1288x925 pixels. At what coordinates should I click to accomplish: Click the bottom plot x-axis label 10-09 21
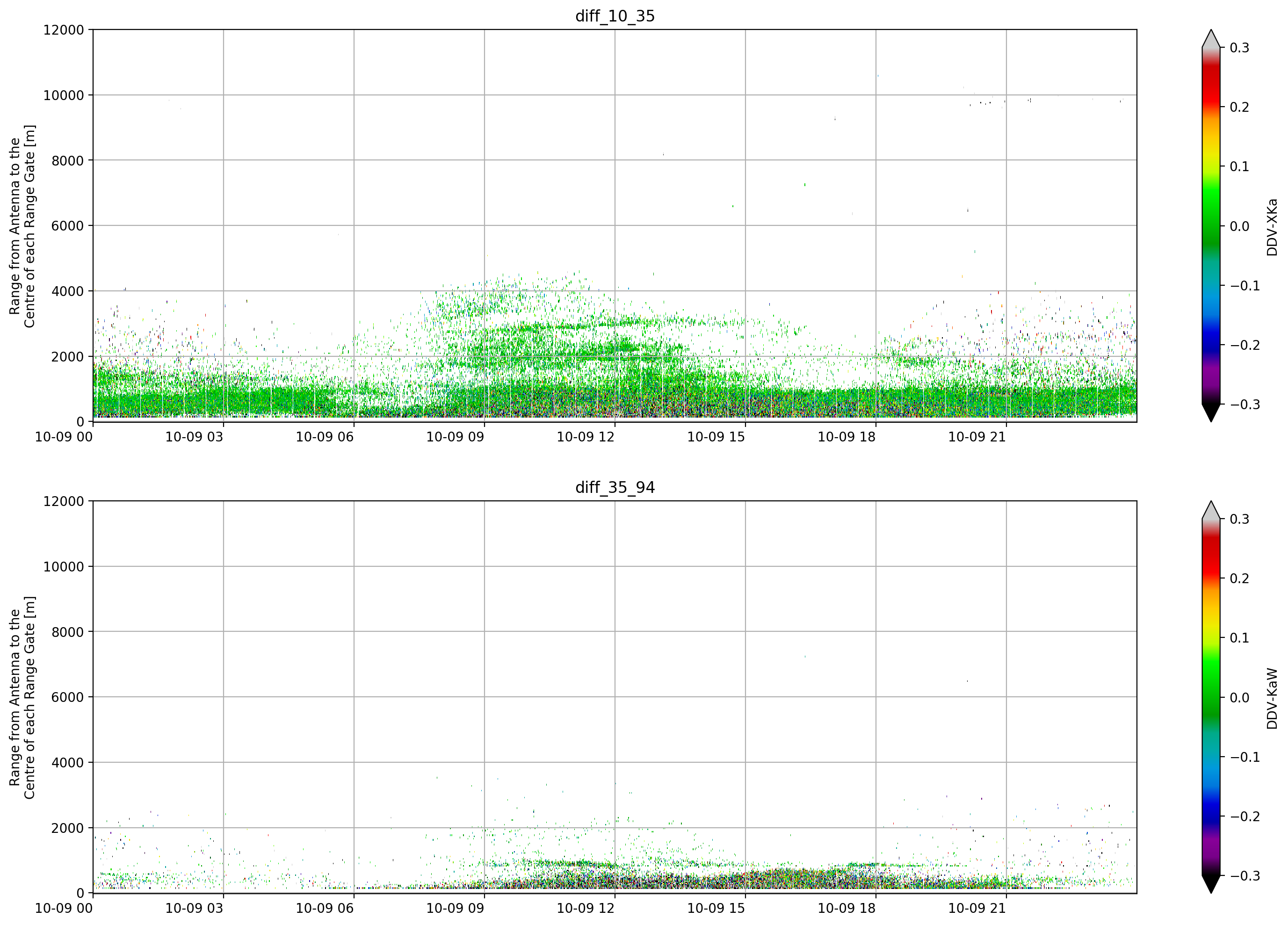[977, 908]
